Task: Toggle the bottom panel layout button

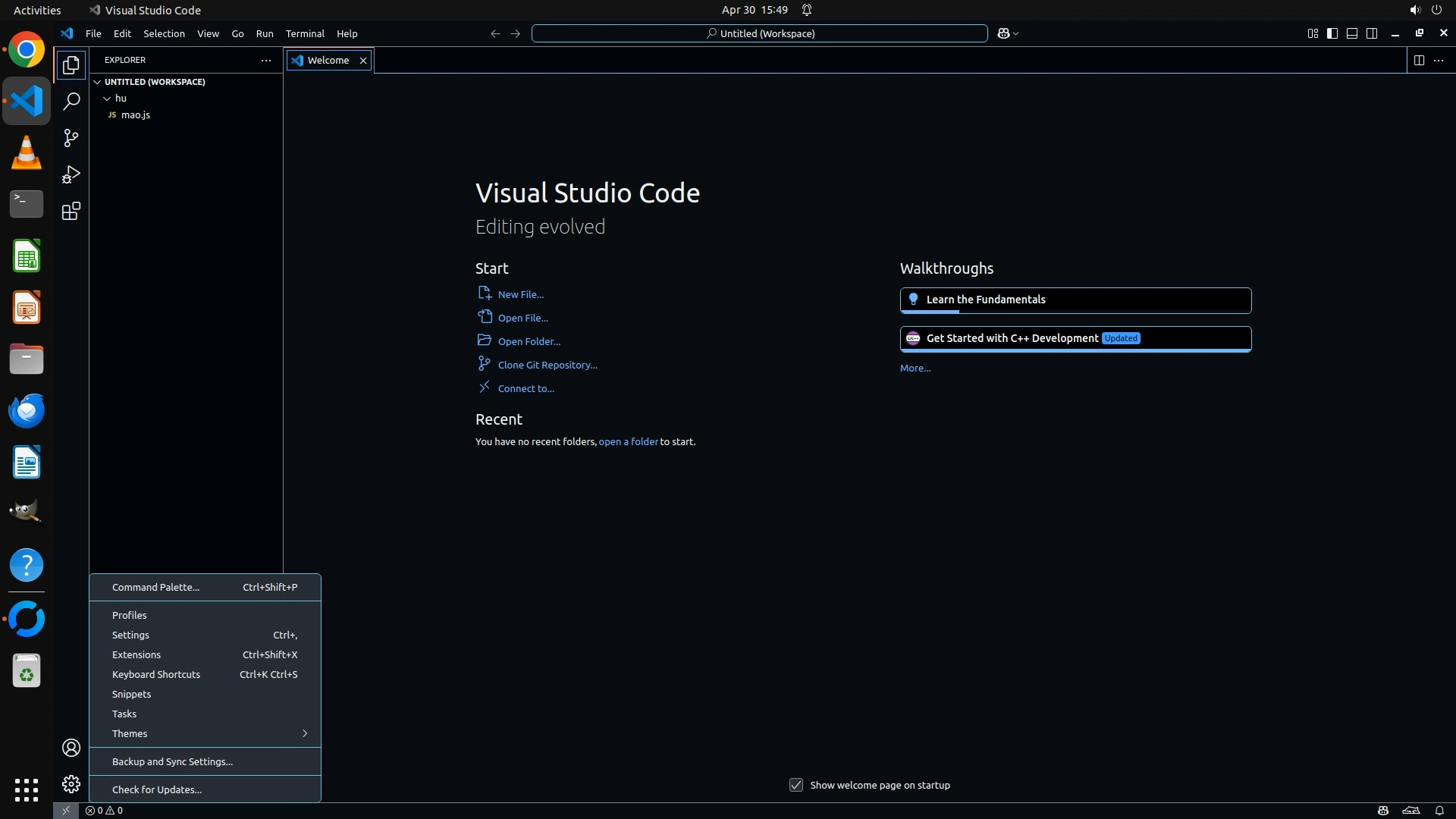Action: coord(1352,33)
